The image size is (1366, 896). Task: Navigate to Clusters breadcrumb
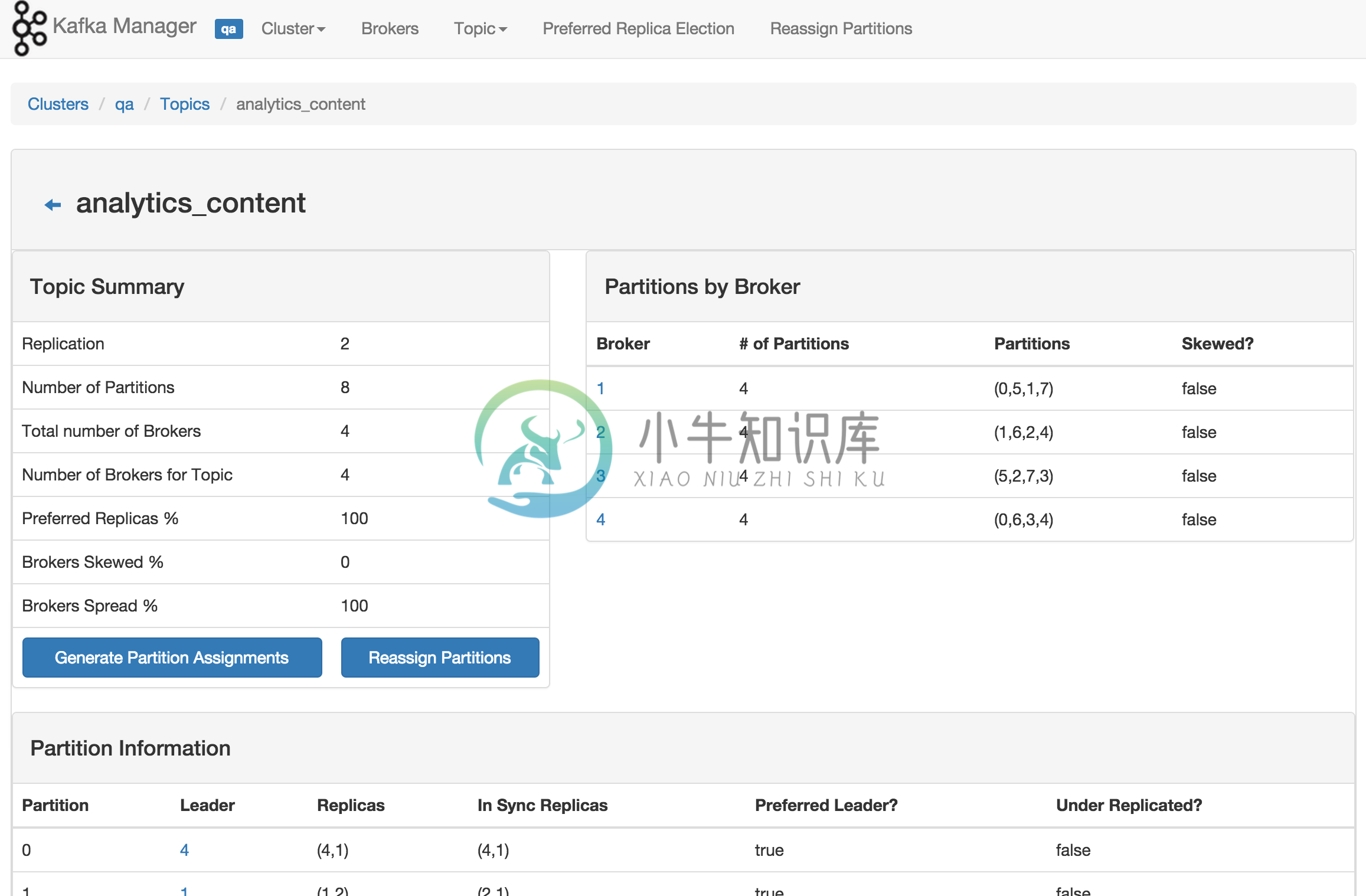coord(58,104)
